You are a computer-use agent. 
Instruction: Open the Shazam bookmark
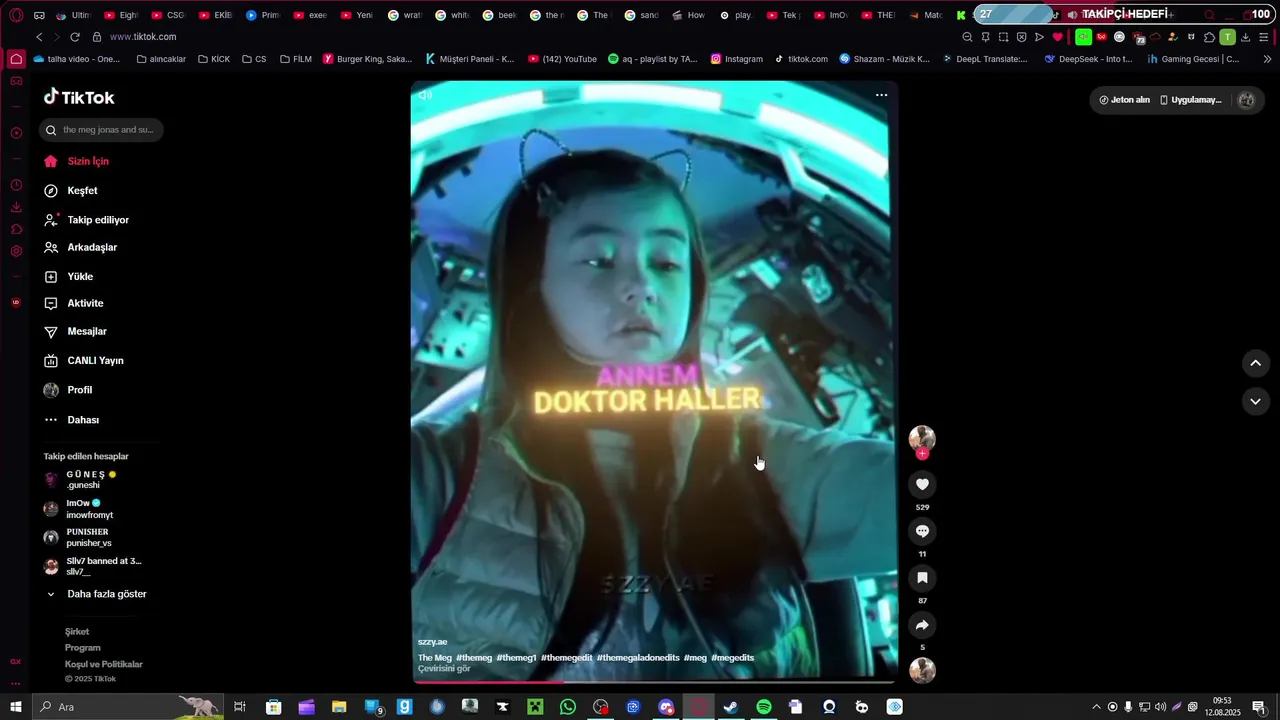pyautogui.click(x=884, y=59)
